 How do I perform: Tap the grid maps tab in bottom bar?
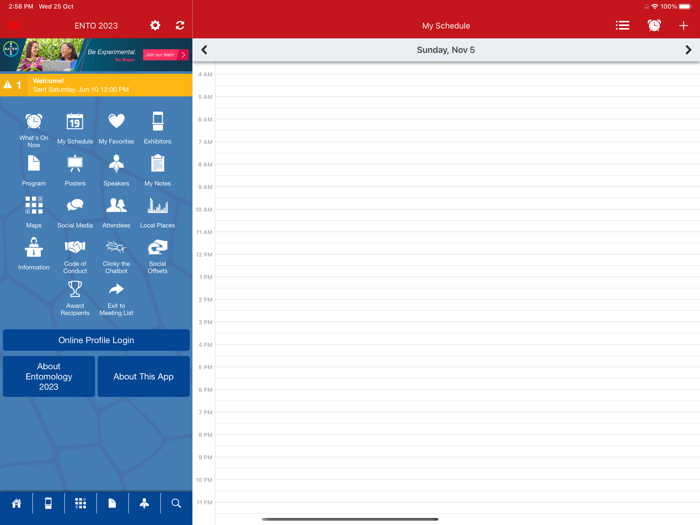80,504
